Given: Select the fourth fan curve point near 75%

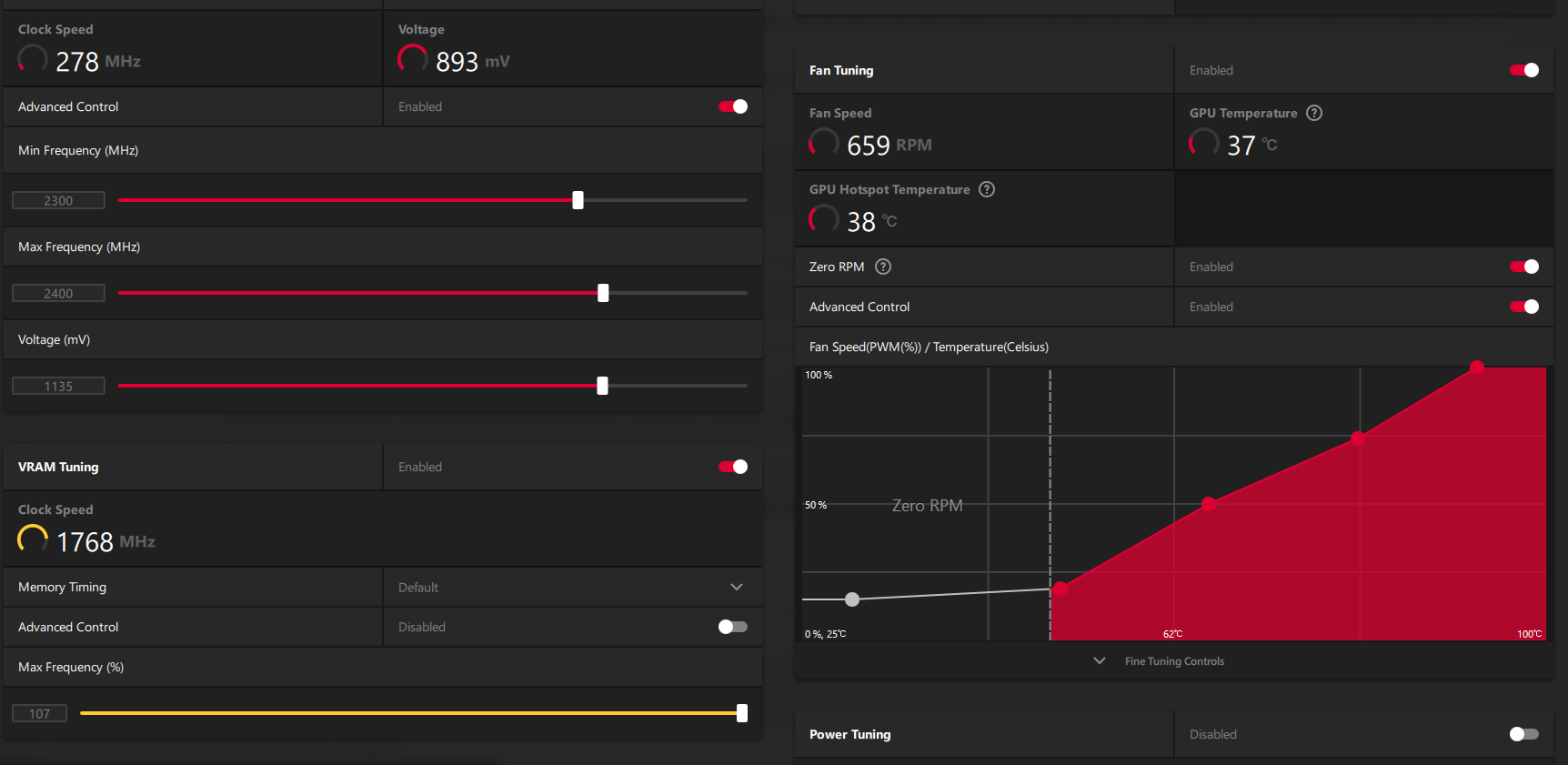Looking at the screenshot, I should click(1358, 438).
